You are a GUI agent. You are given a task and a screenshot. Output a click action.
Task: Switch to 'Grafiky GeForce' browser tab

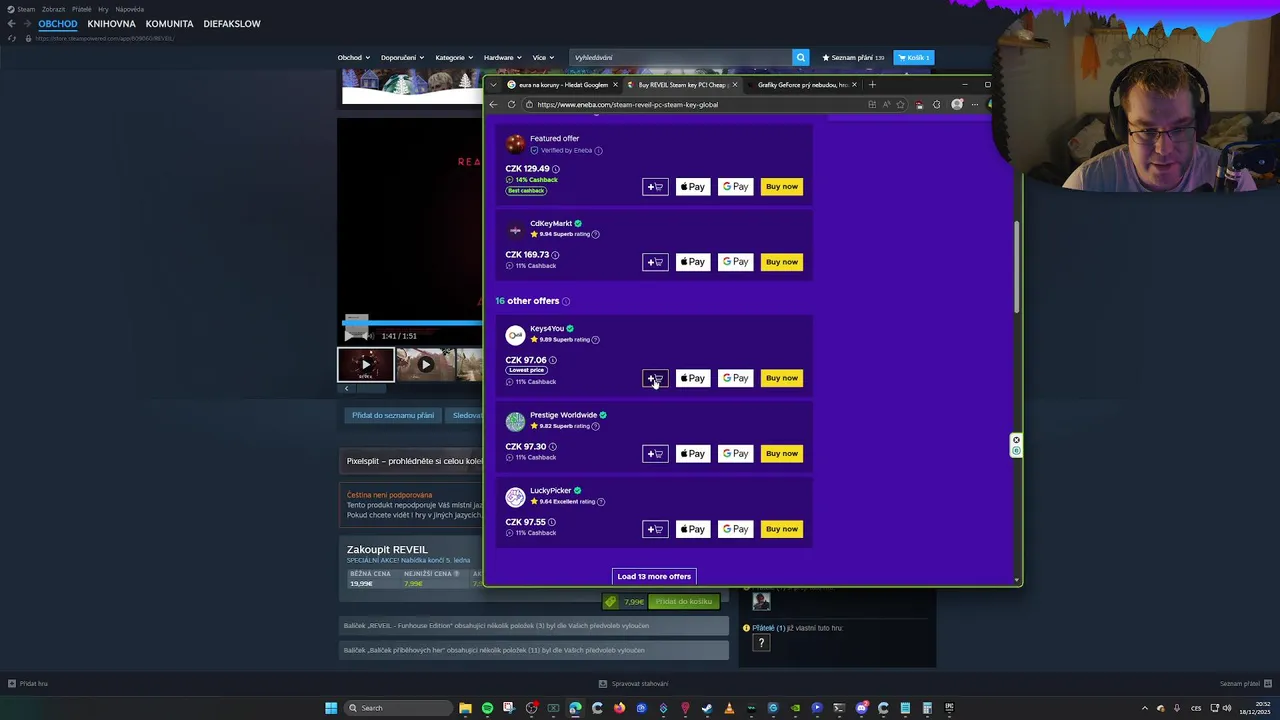803,85
